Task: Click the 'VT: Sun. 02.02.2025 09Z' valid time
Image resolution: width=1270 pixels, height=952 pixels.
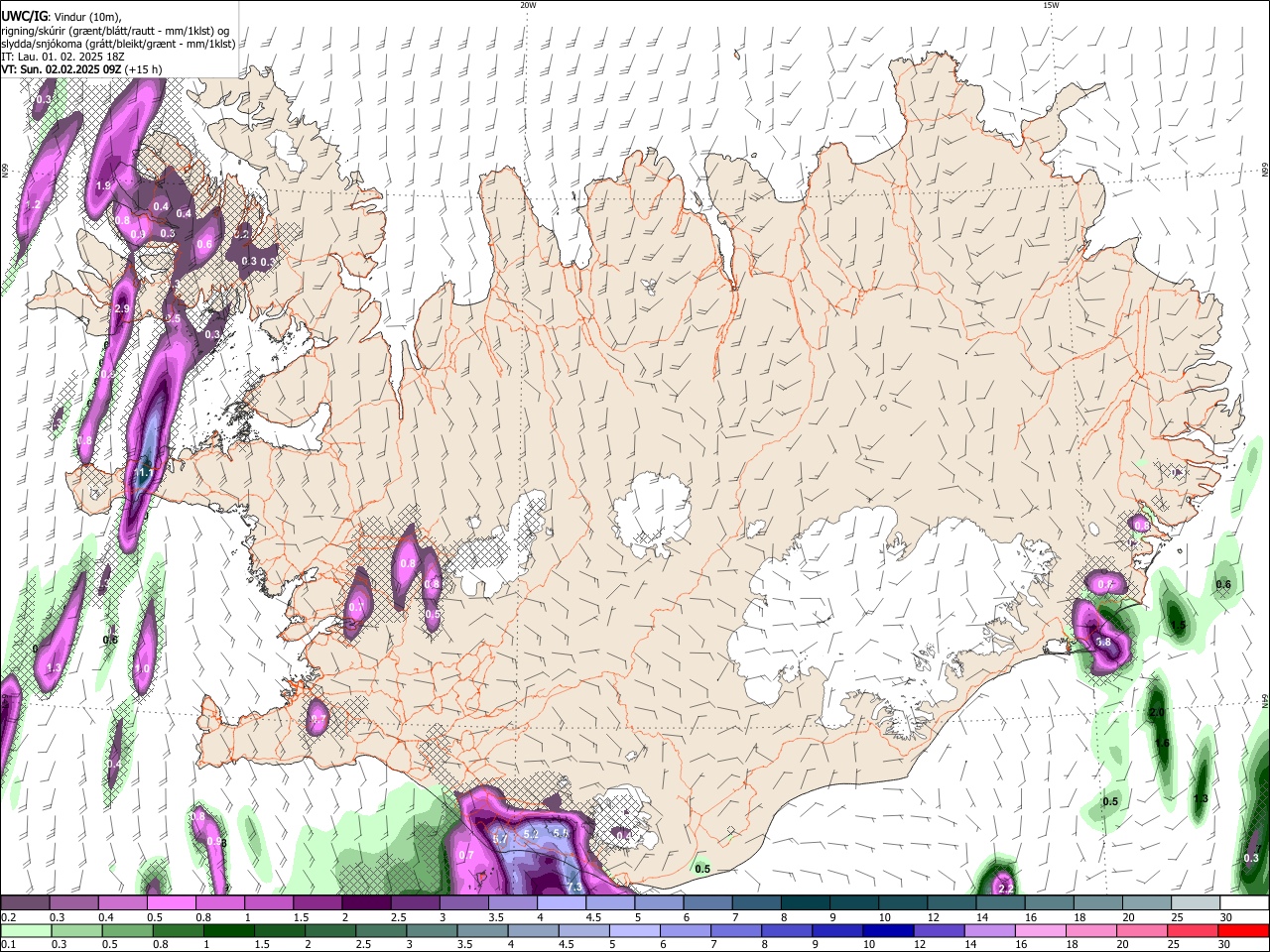Action: 61,69
